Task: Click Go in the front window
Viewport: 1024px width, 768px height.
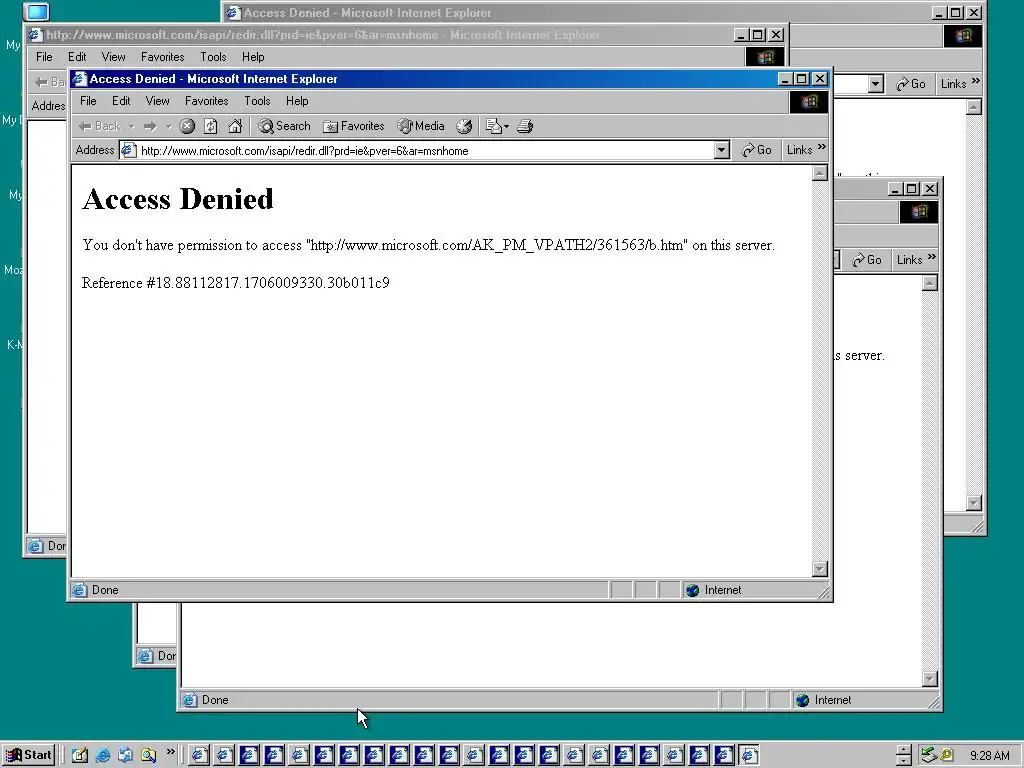Action: [x=757, y=150]
